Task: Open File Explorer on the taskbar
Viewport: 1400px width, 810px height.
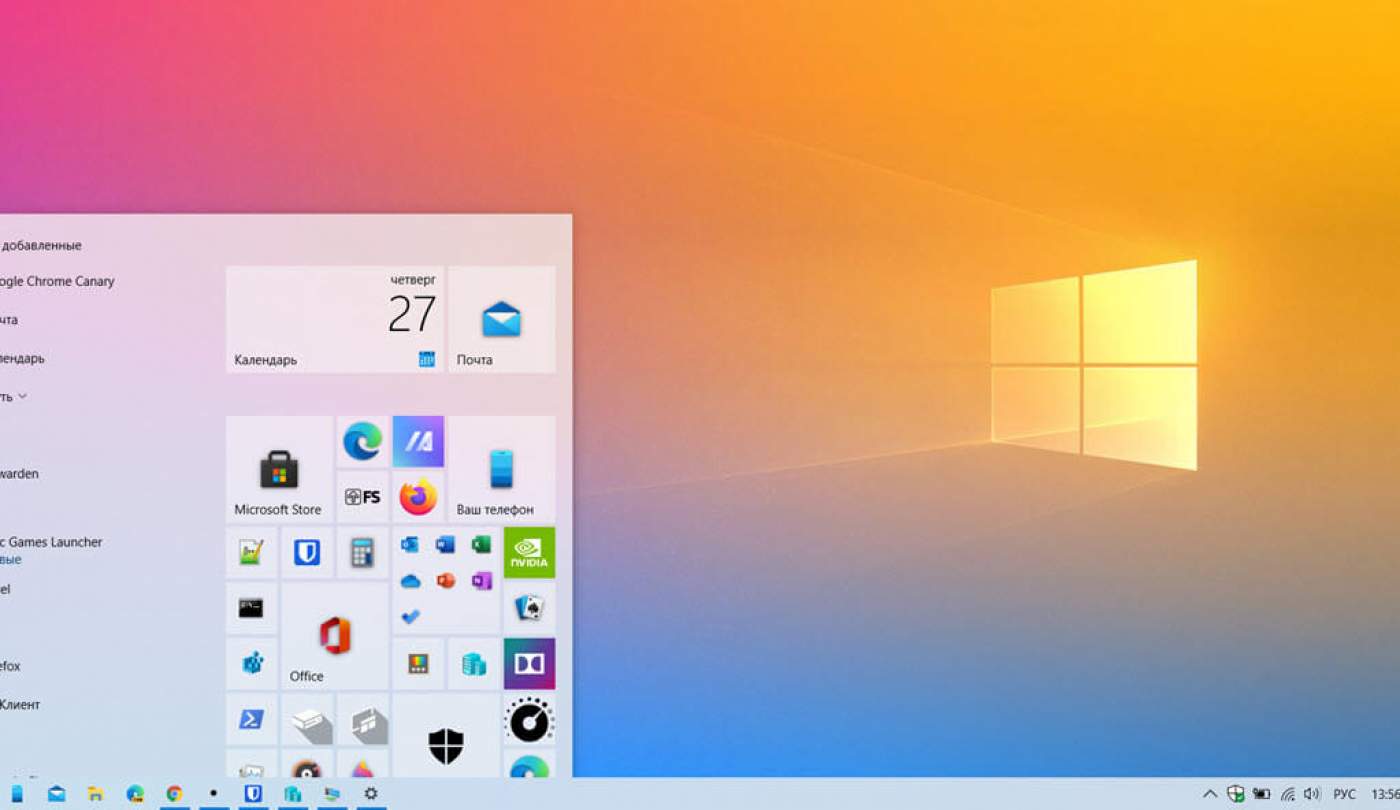Action: [96, 794]
